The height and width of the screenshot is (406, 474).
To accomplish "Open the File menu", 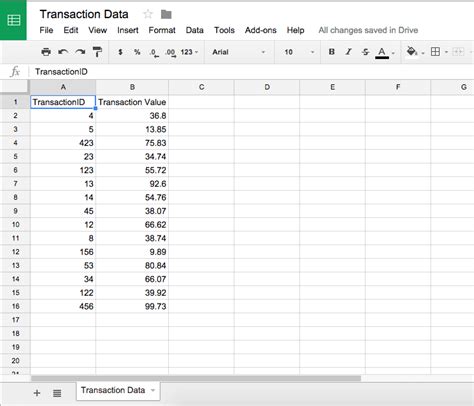I will [x=46, y=30].
